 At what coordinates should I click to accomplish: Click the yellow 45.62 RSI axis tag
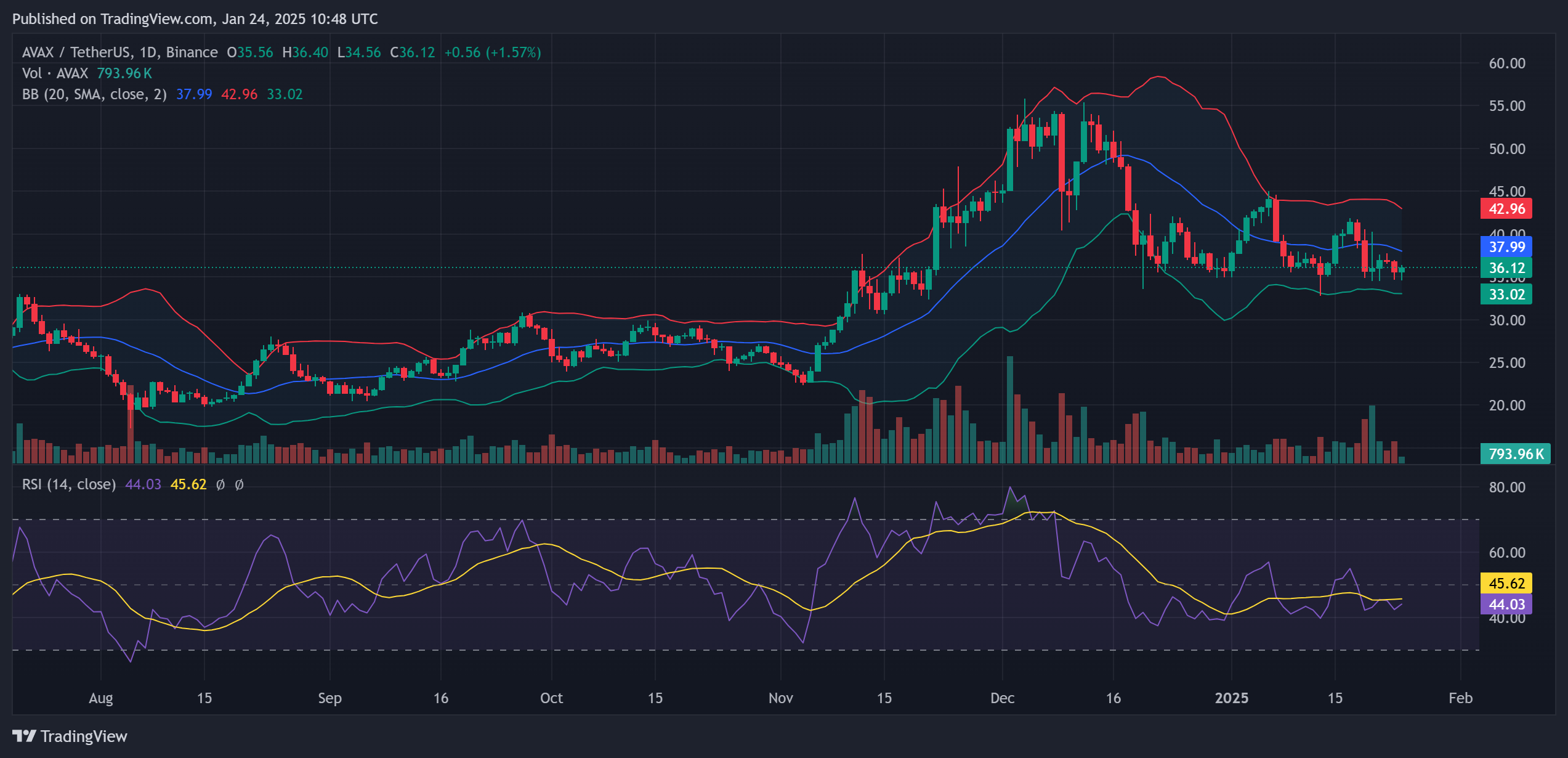point(1506,583)
